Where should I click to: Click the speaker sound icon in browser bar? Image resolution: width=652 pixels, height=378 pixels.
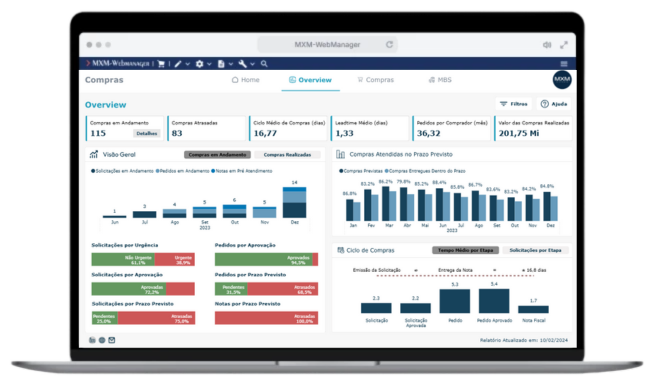click(x=547, y=45)
